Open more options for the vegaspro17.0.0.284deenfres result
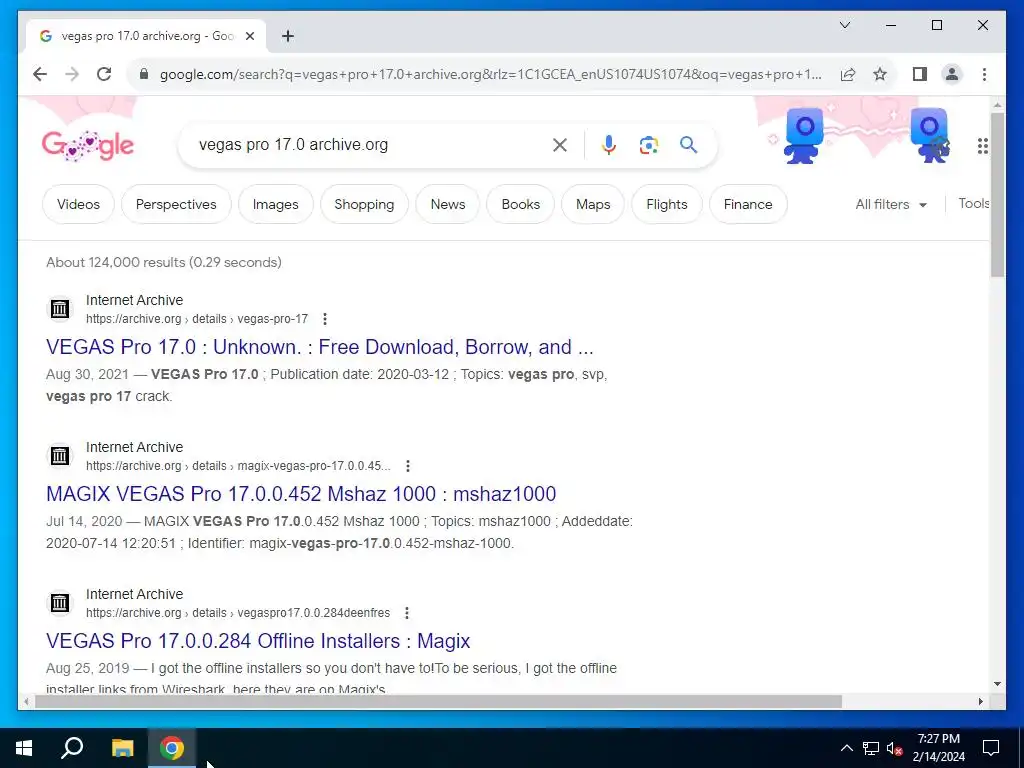 tap(407, 613)
